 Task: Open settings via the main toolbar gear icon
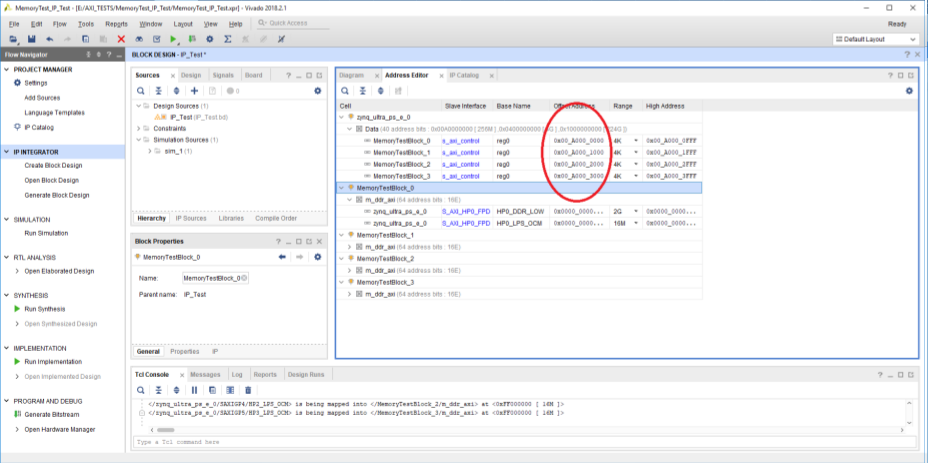210,39
